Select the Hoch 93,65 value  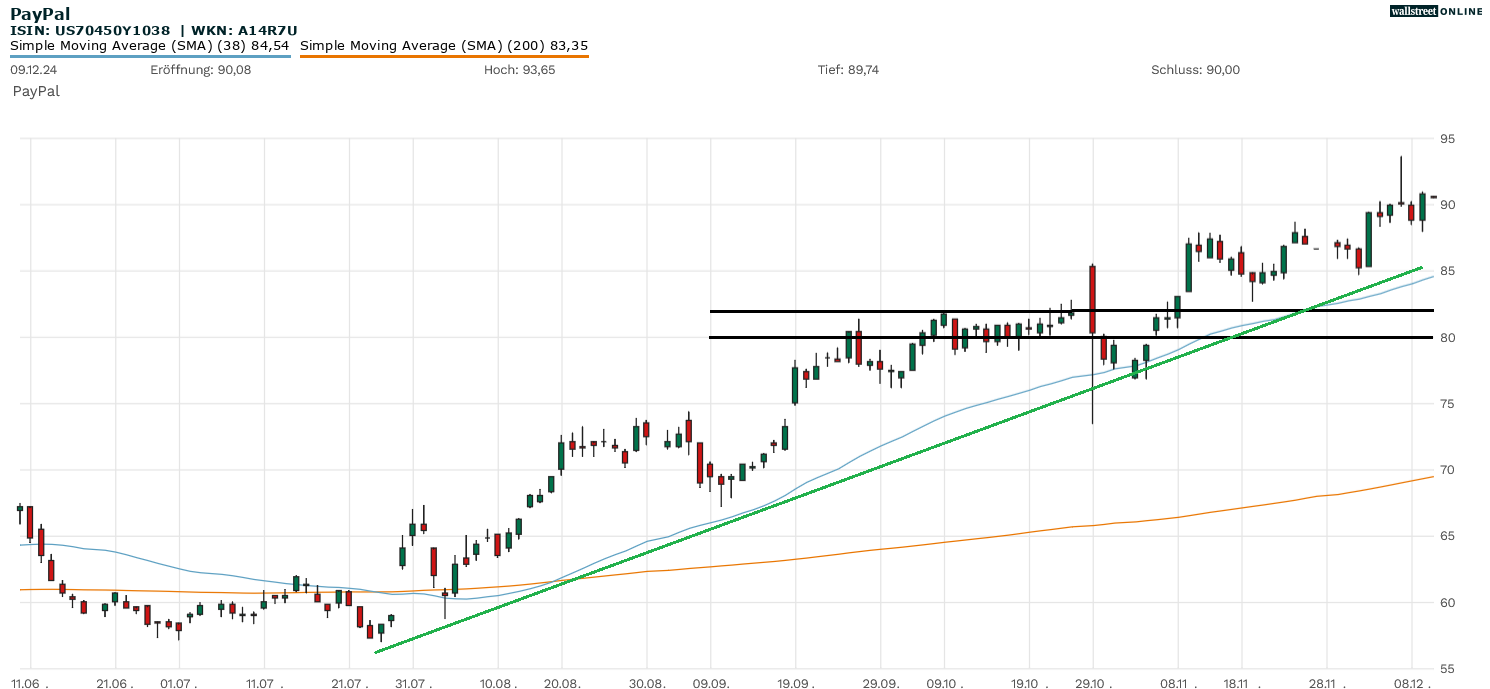[x=519, y=70]
